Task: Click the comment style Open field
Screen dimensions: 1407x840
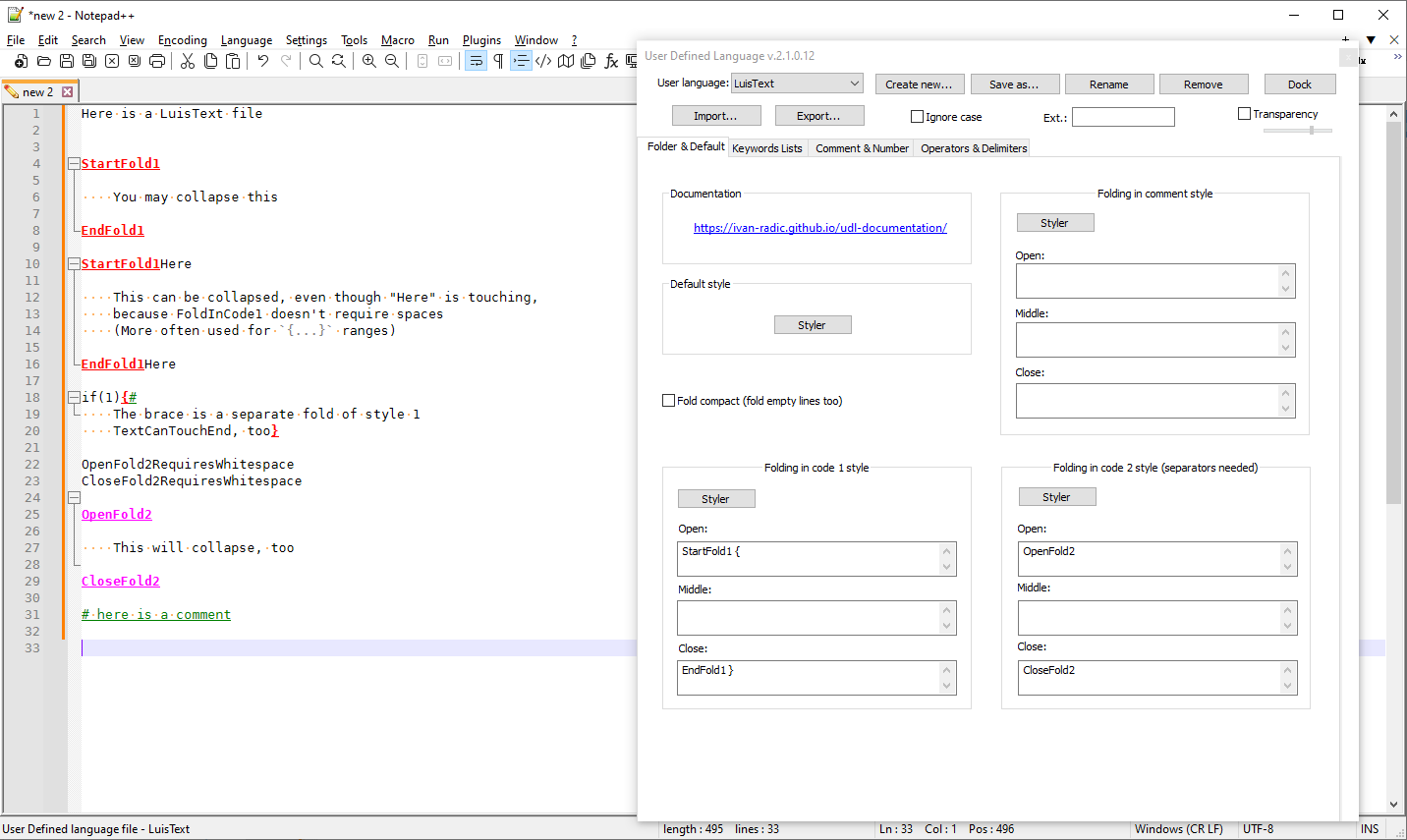Action: [x=1155, y=281]
